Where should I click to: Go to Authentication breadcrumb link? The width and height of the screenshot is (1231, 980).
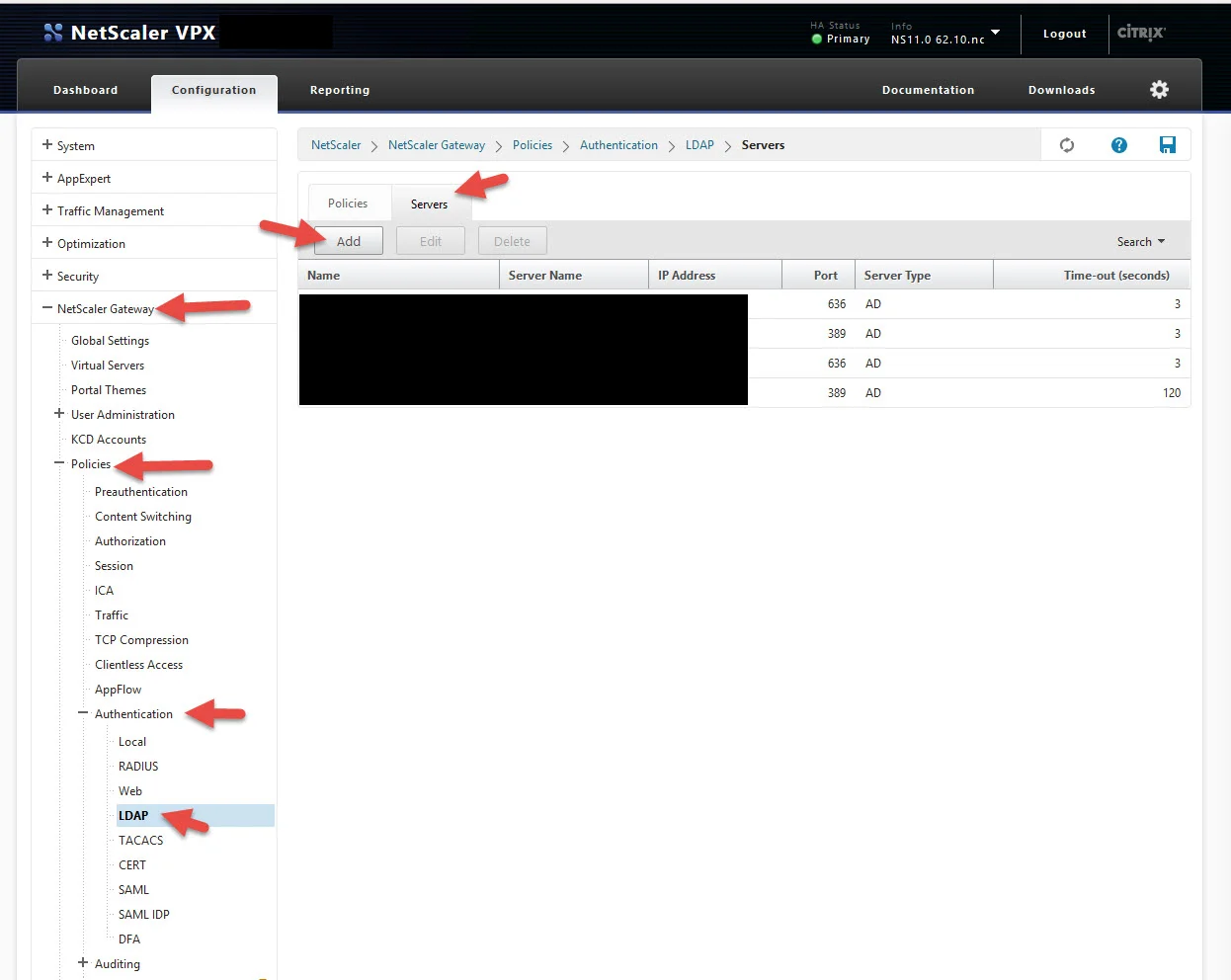click(x=618, y=145)
